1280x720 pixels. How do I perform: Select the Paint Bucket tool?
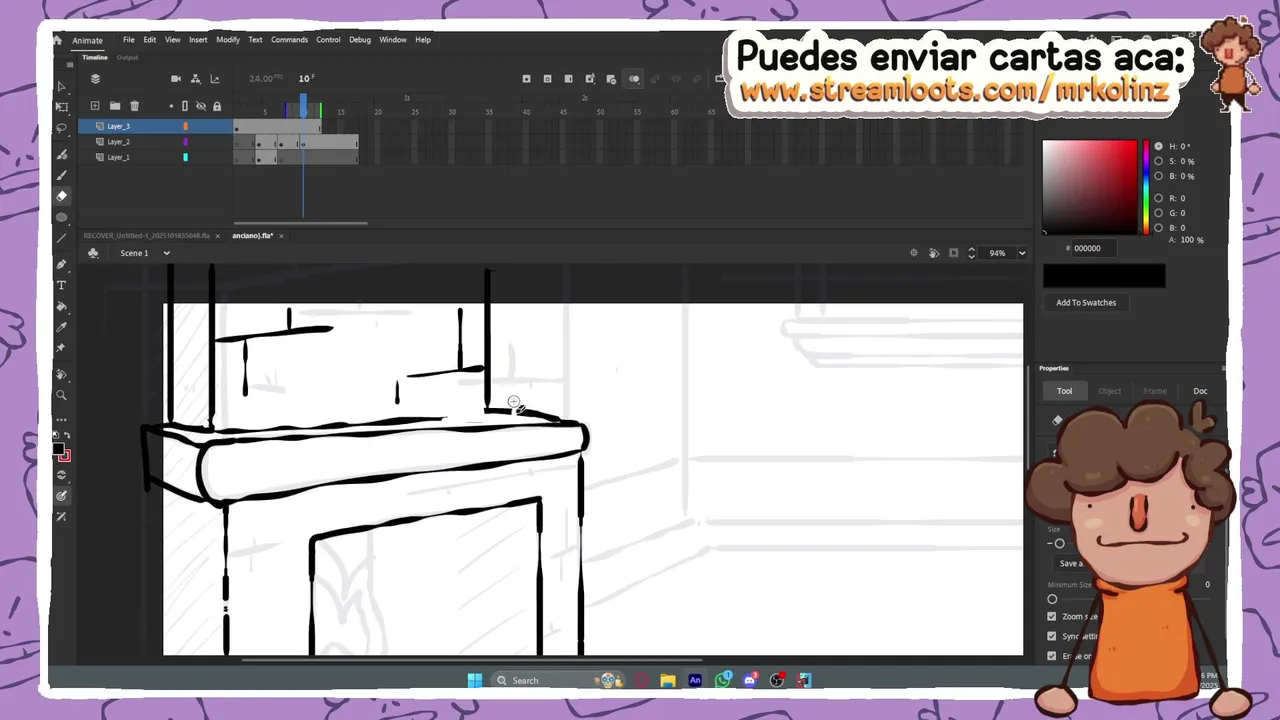tap(61, 307)
